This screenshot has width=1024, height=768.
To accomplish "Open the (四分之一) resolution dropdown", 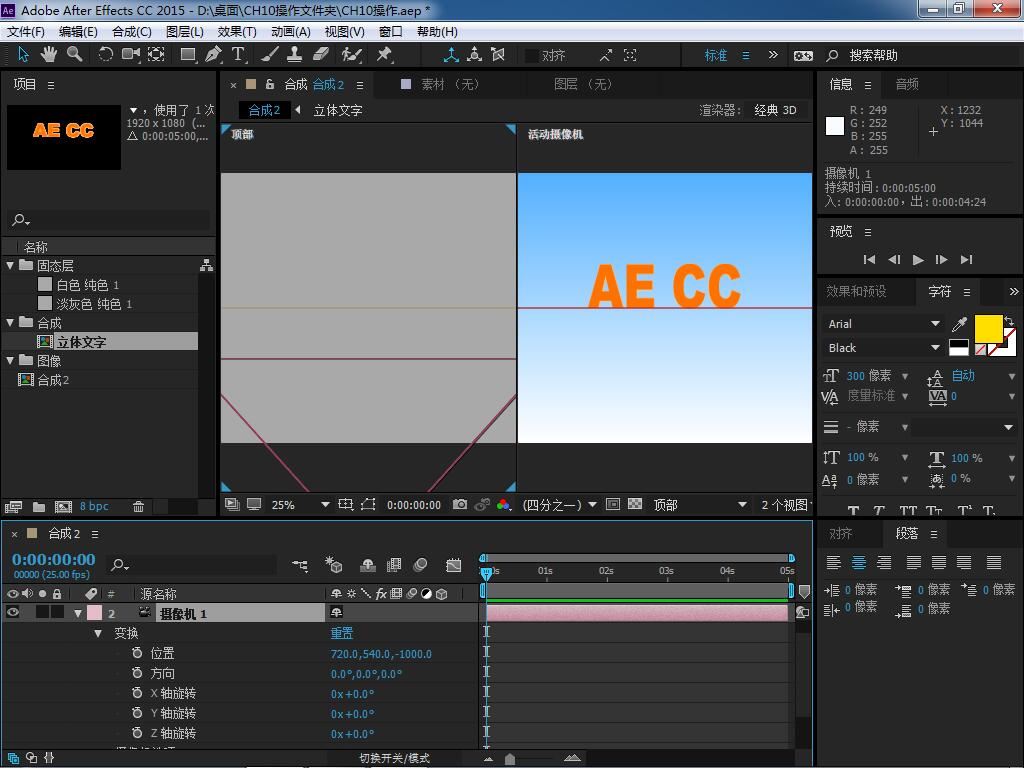I will coord(560,505).
